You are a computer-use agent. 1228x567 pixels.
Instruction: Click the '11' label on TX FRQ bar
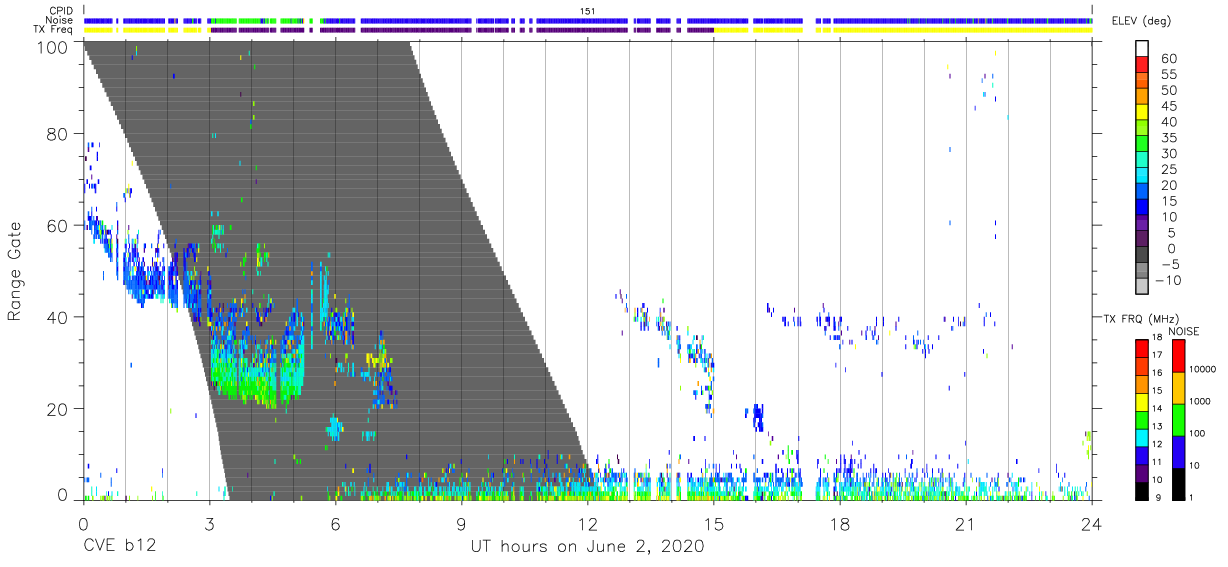point(1156,462)
